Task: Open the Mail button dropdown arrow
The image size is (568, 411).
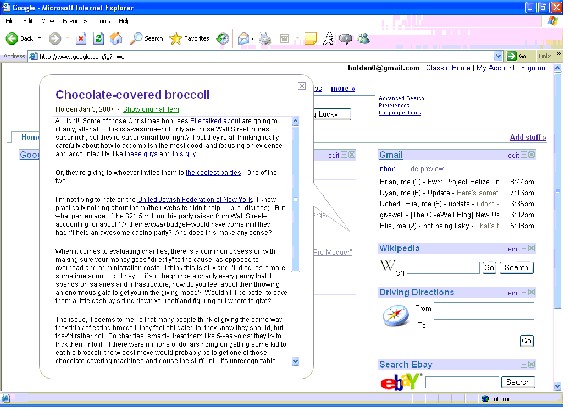Action: (252, 38)
